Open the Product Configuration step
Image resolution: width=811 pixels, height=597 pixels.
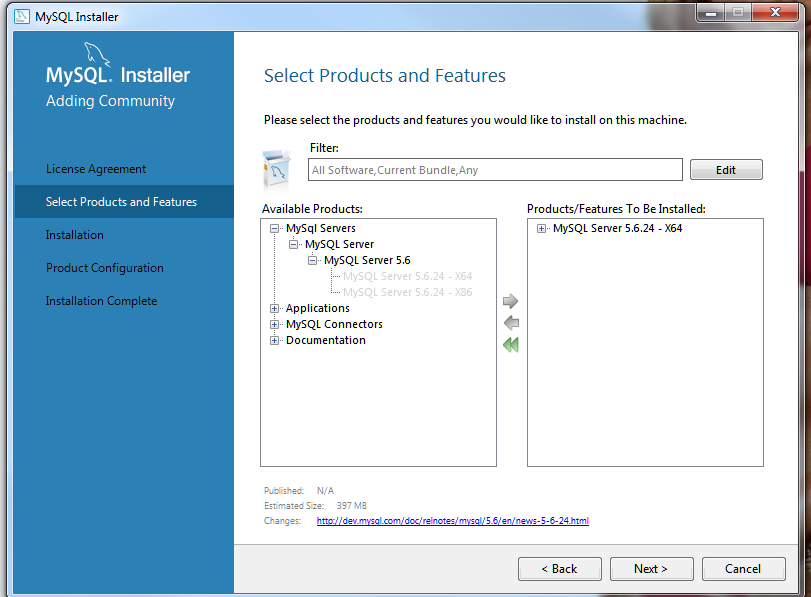point(104,268)
